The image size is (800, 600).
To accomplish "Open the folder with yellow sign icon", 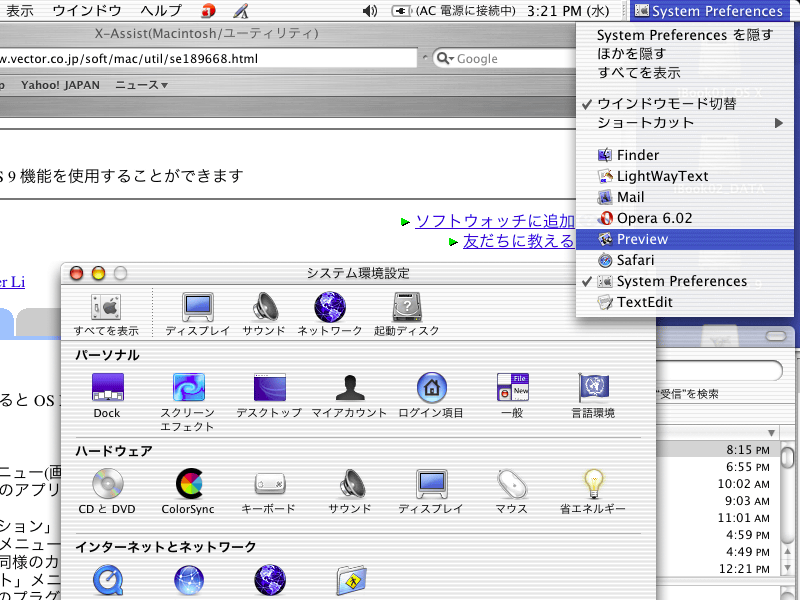I will pos(351,581).
